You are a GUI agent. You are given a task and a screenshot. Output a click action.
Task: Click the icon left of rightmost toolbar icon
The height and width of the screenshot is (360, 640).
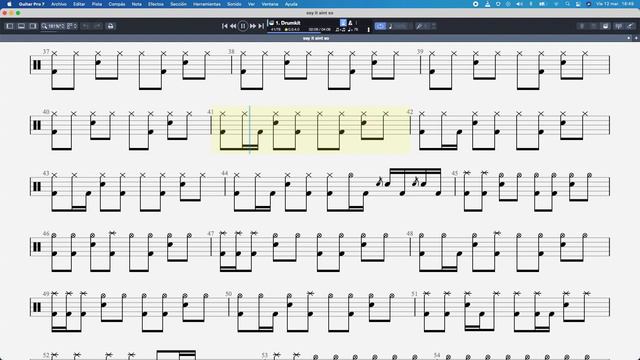[x=619, y=26]
